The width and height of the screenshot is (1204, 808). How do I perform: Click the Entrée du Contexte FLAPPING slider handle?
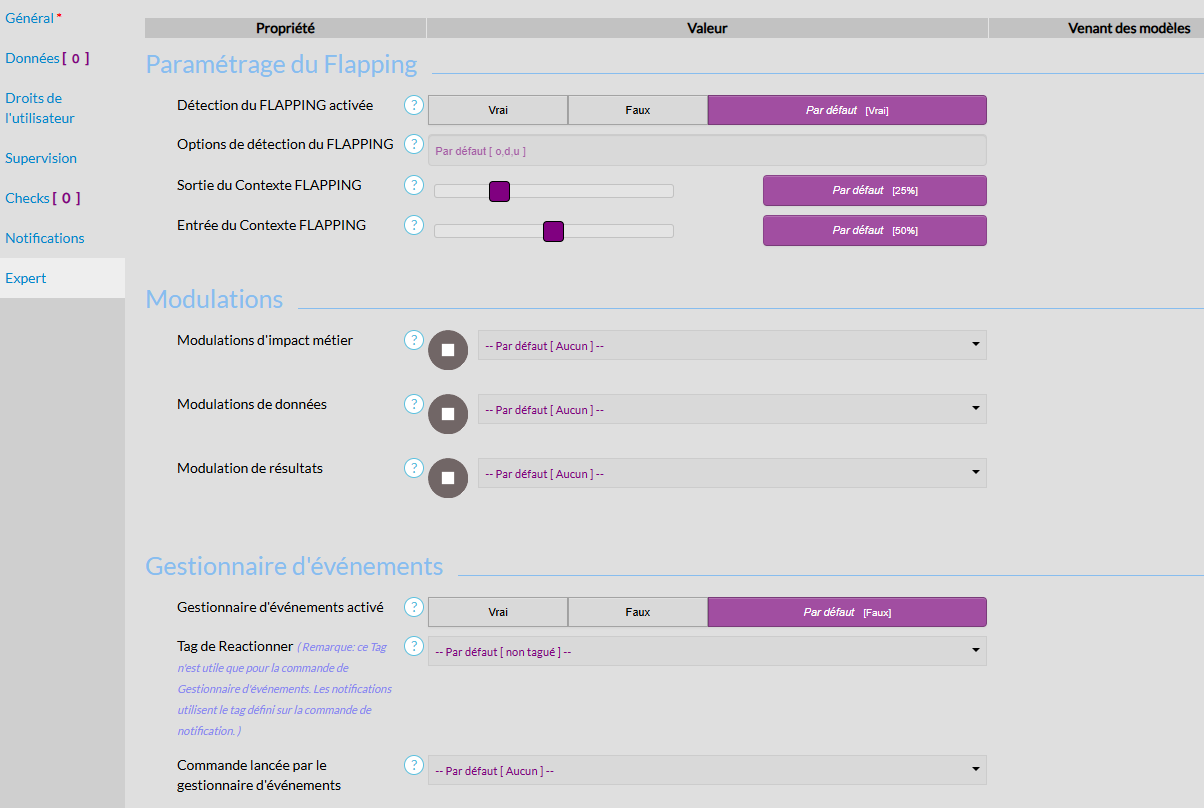(x=553, y=232)
